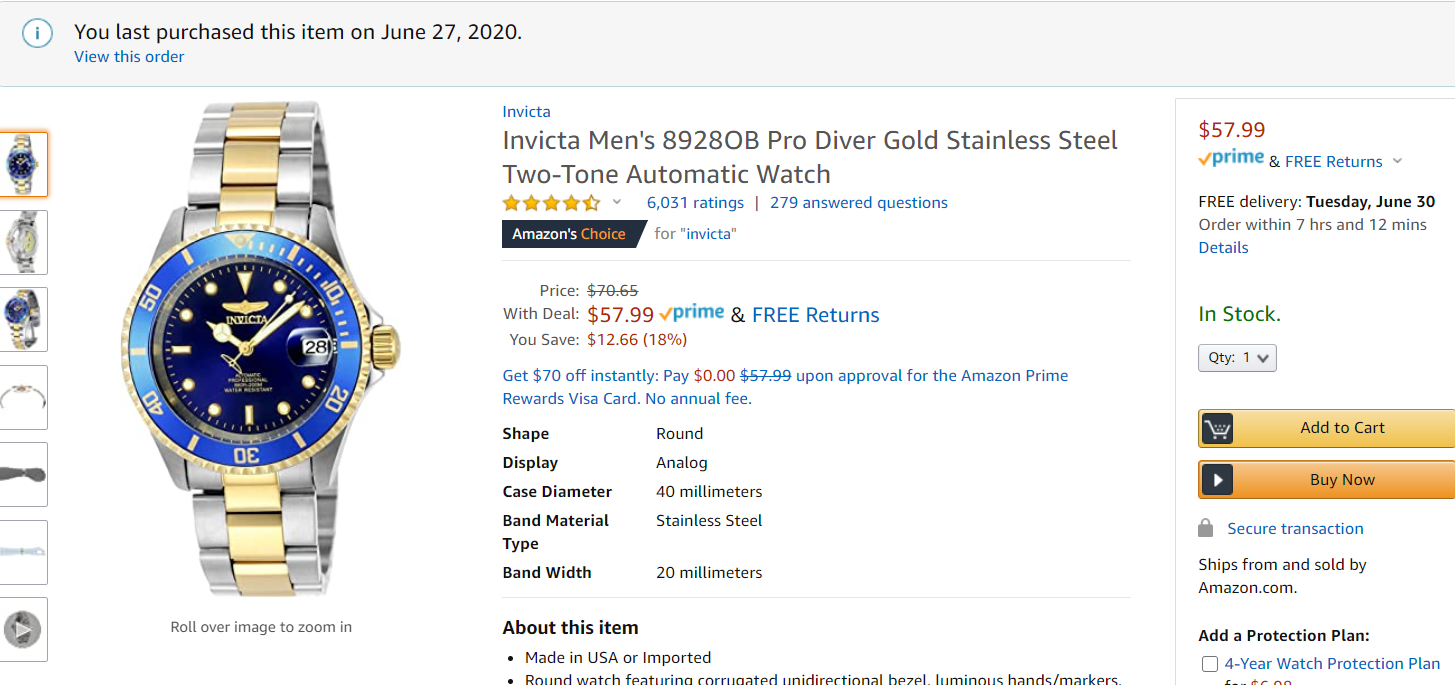This screenshot has height=685, width=1455.
Task: Open the delivery Details link
Action: pos(1223,248)
